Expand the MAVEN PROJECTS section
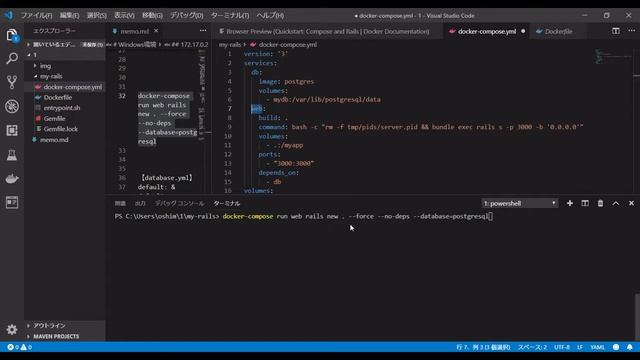Viewport: 640px width, 360px height. [64, 336]
